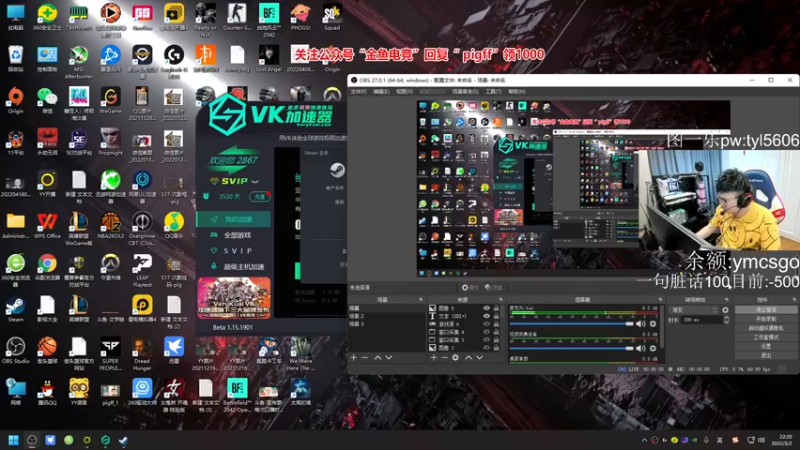This screenshot has height=450, width=800.
Task: Mute the 视频采集设备 mixer channel
Action: (641, 348)
